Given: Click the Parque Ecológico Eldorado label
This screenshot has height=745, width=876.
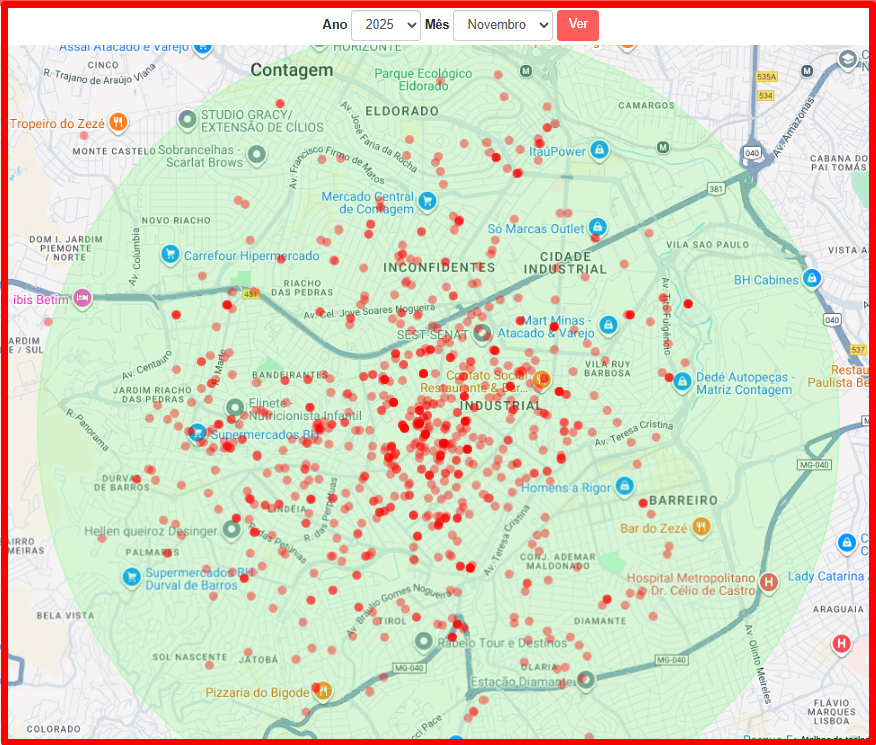Looking at the screenshot, I should [x=422, y=80].
